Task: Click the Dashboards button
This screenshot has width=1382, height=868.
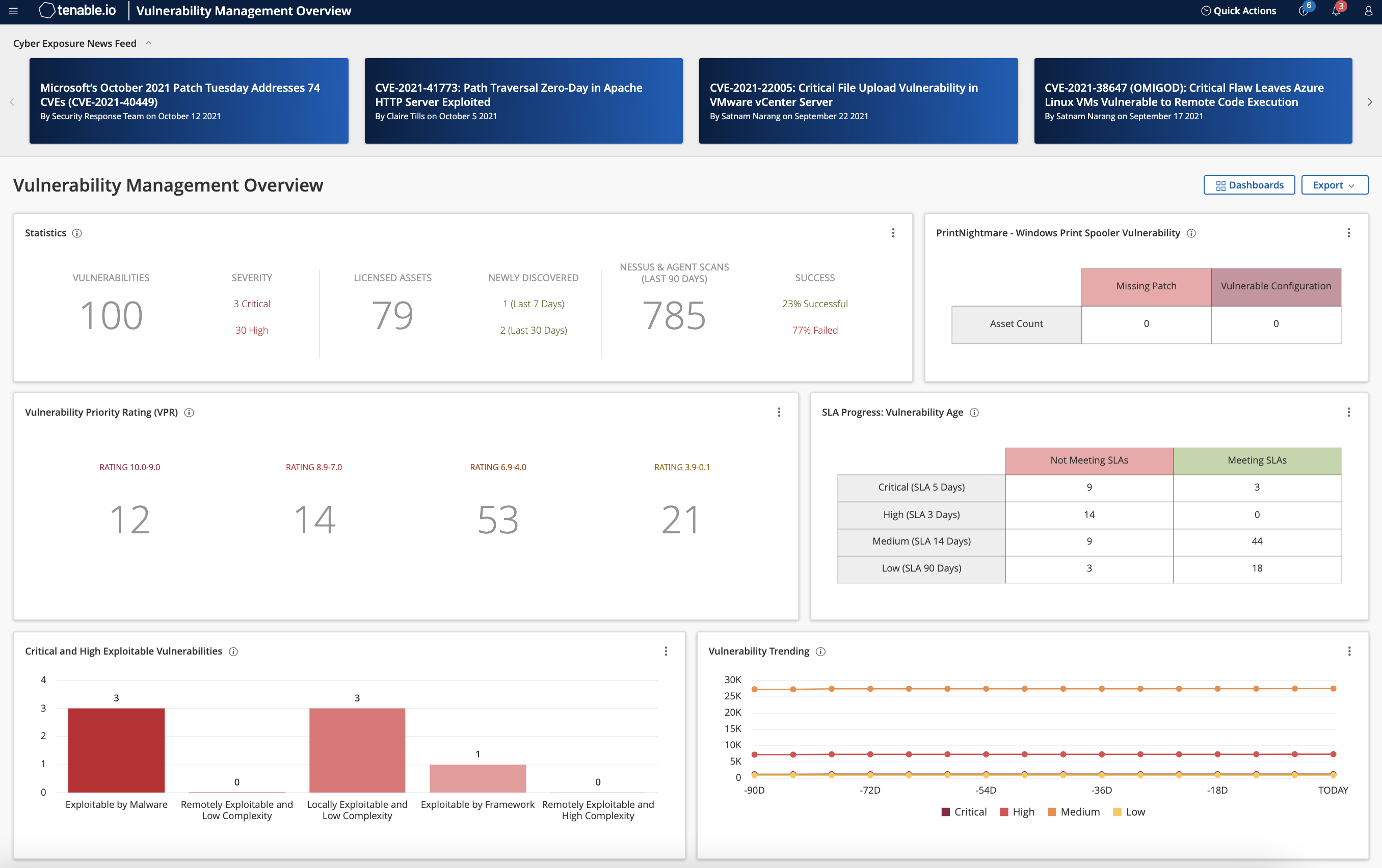Action: (x=1248, y=185)
